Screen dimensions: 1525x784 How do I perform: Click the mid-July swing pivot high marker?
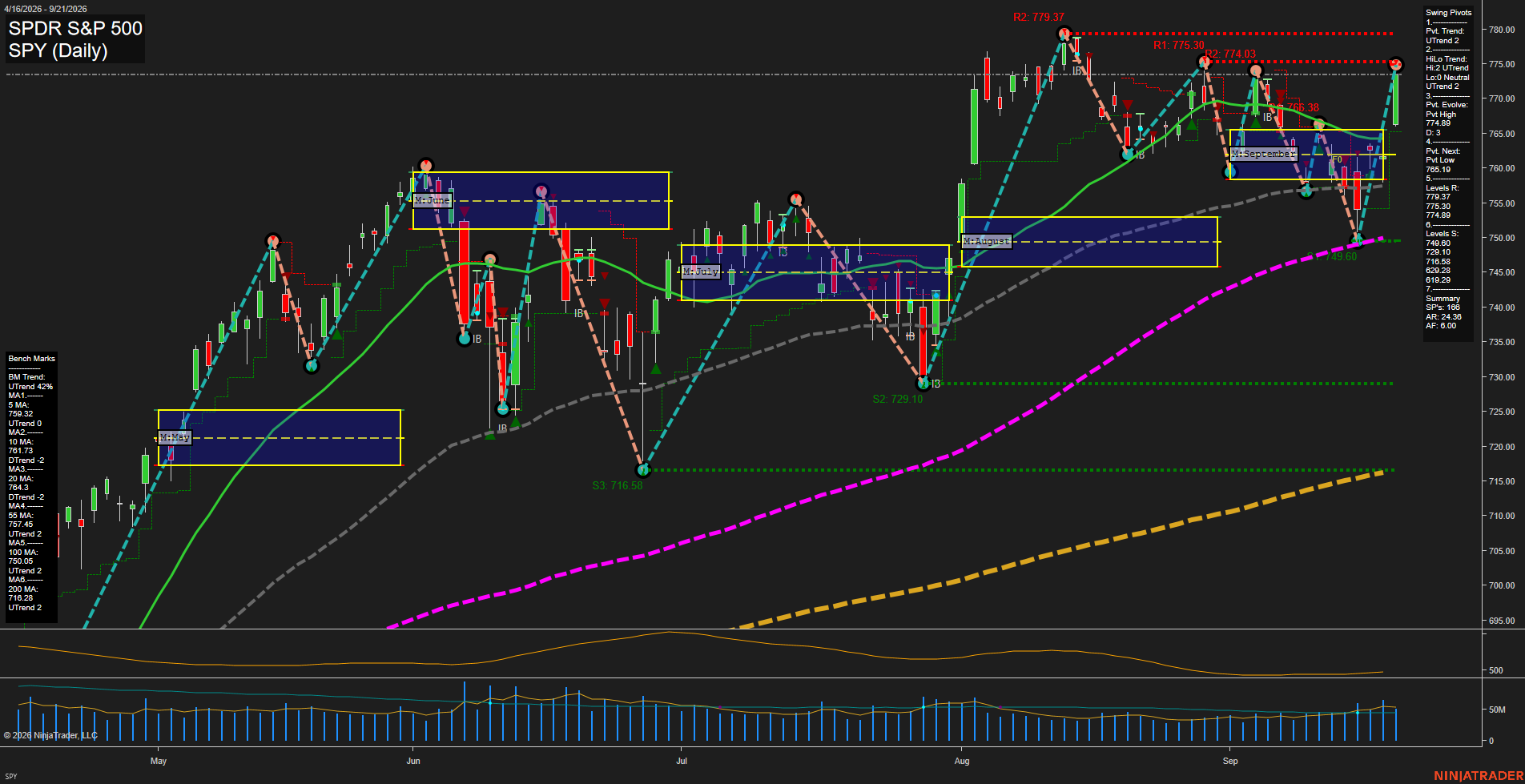pyautogui.click(x=795, y=199)
